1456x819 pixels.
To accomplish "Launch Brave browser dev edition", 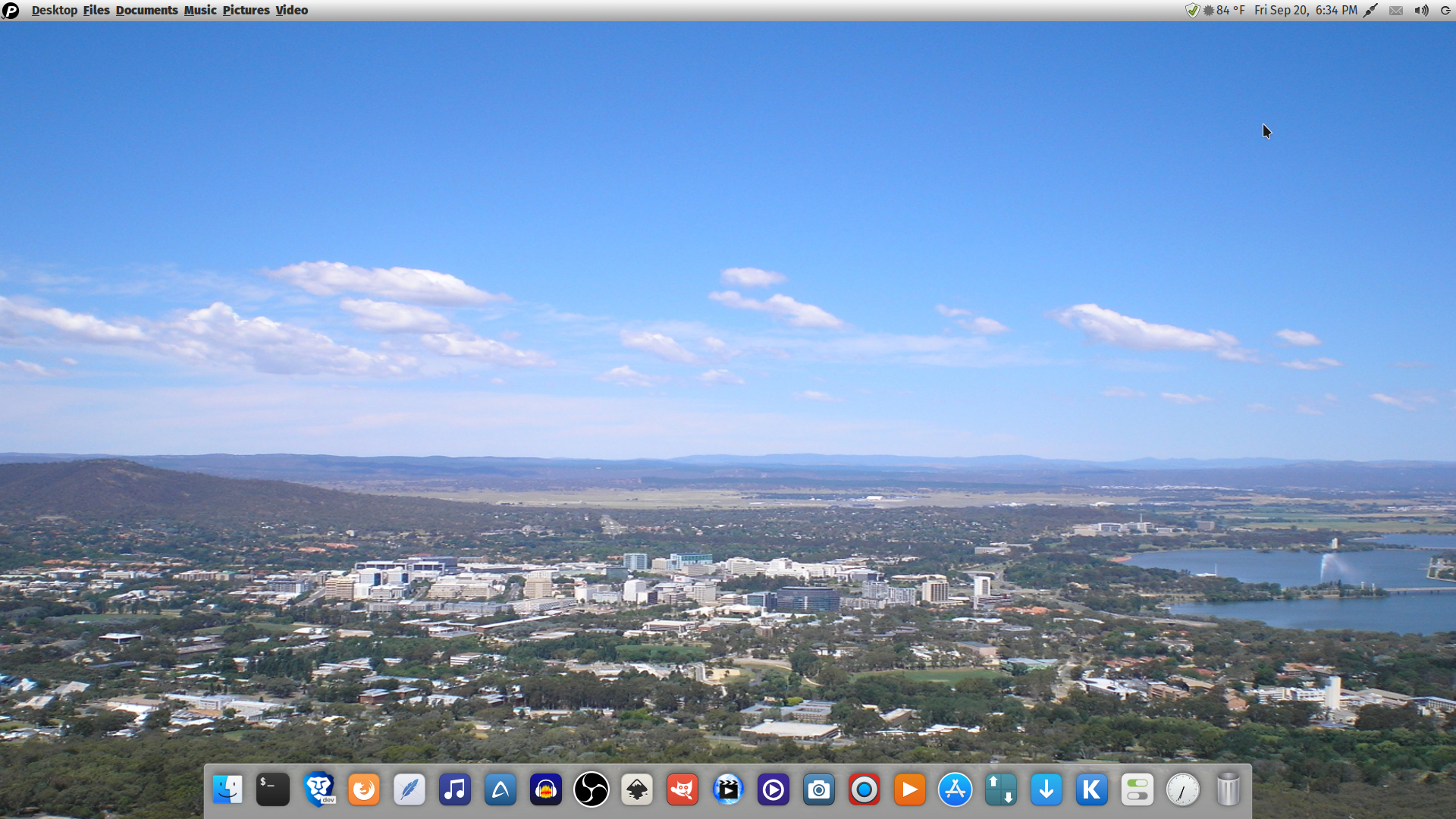I will (x=318, y=790).
